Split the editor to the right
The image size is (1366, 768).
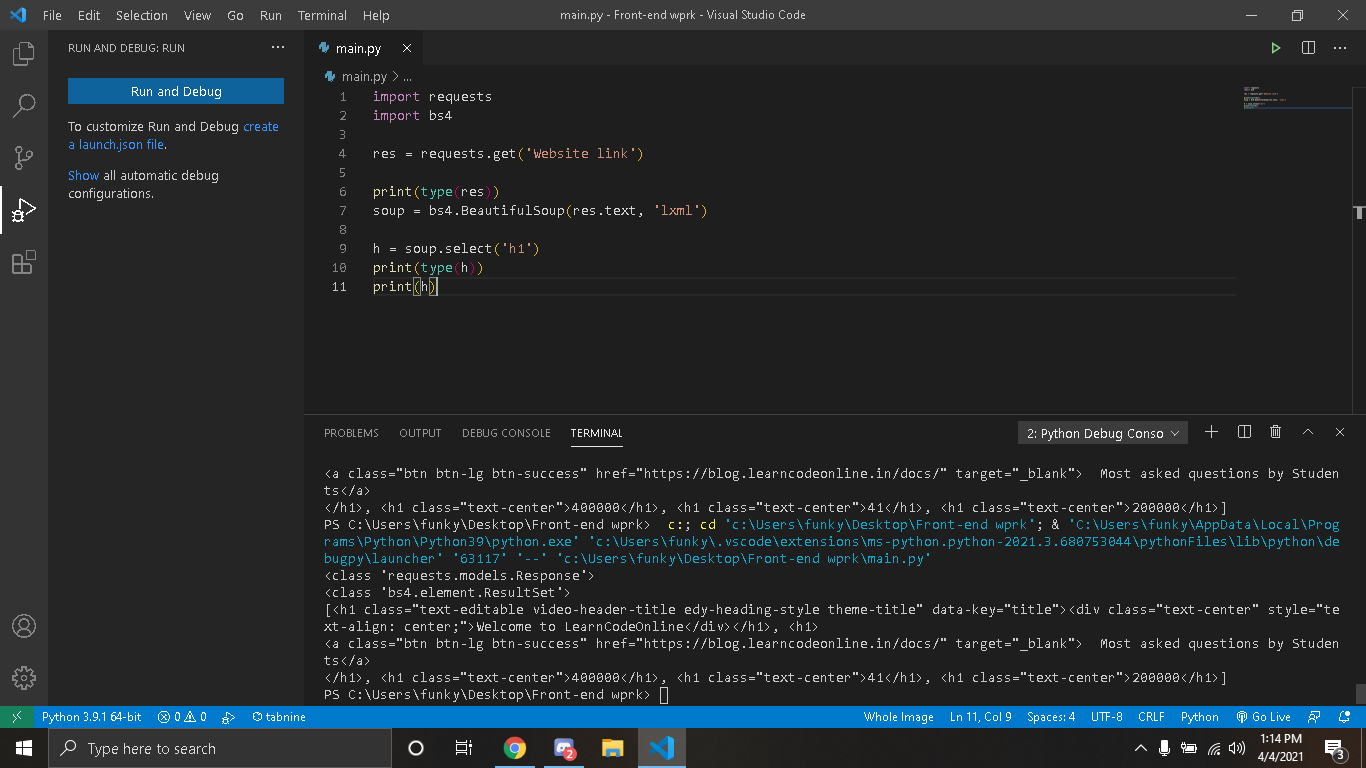tap(1308, 48)
